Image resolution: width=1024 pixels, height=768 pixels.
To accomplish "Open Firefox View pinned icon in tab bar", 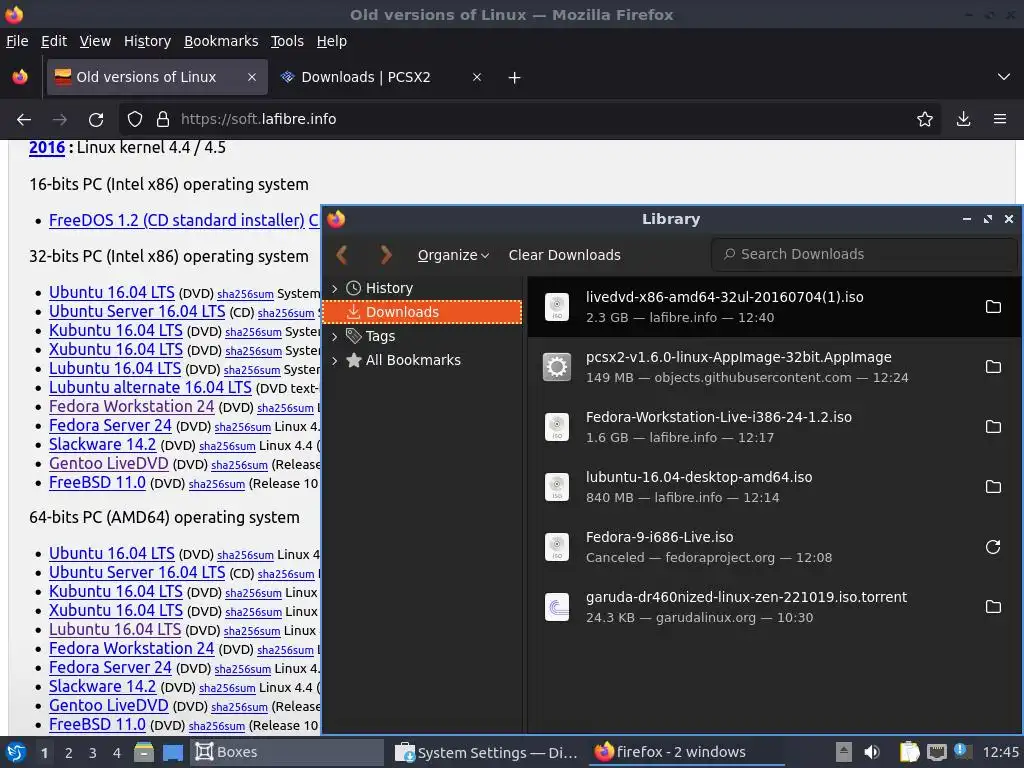I will (20, 77).
